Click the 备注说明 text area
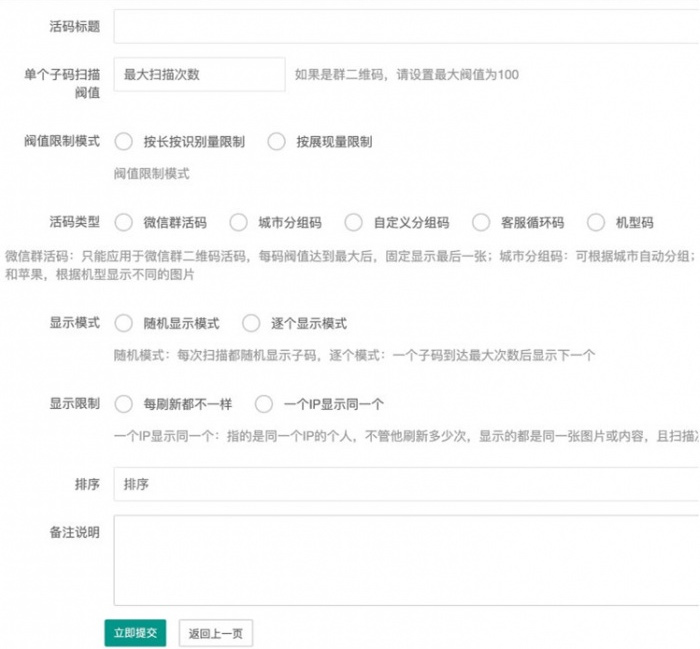Image resolution: width=700 pixels, height=649 pixels. click(406, 560)
